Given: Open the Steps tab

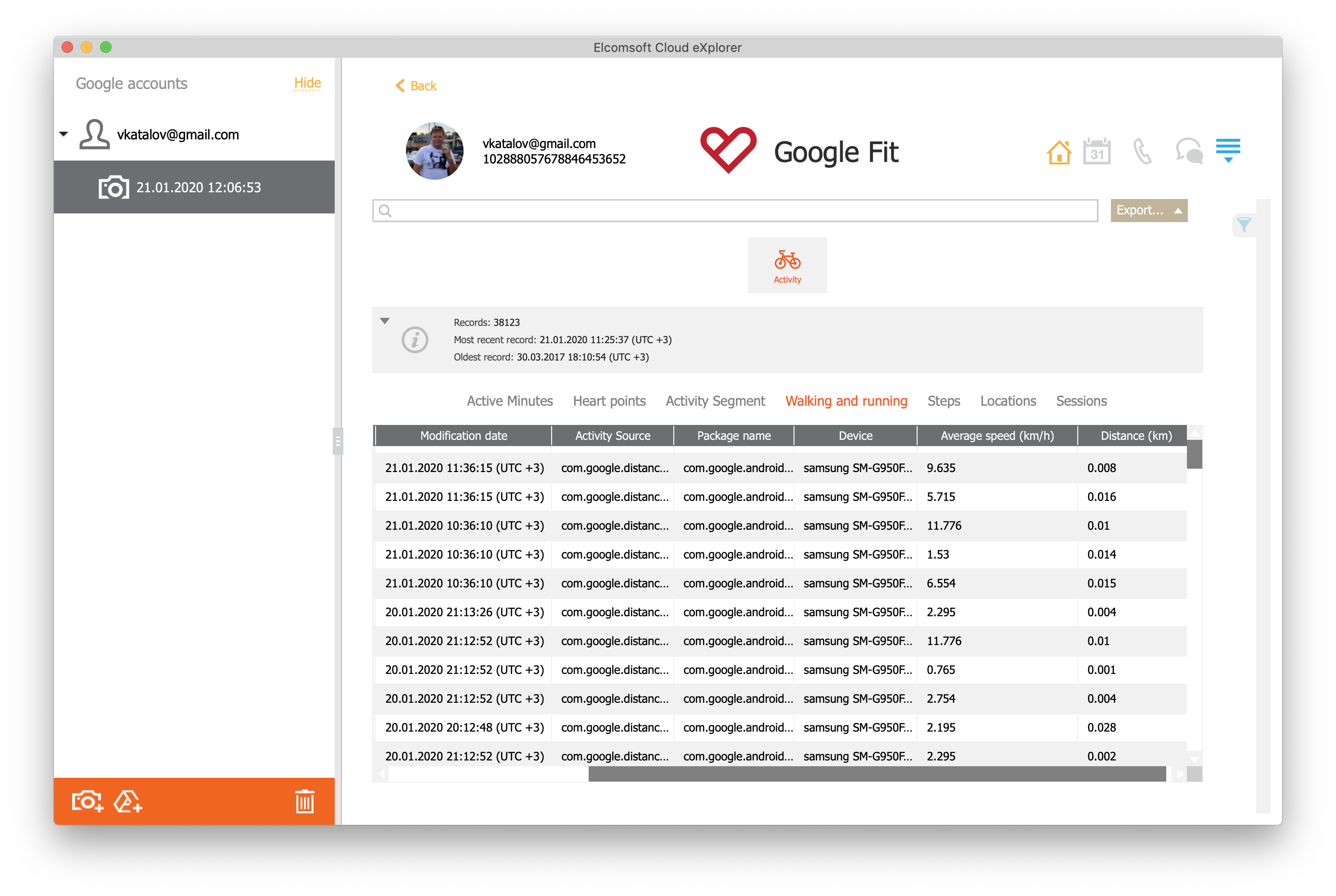Looking at the screenshot, I should coord(943,401).
